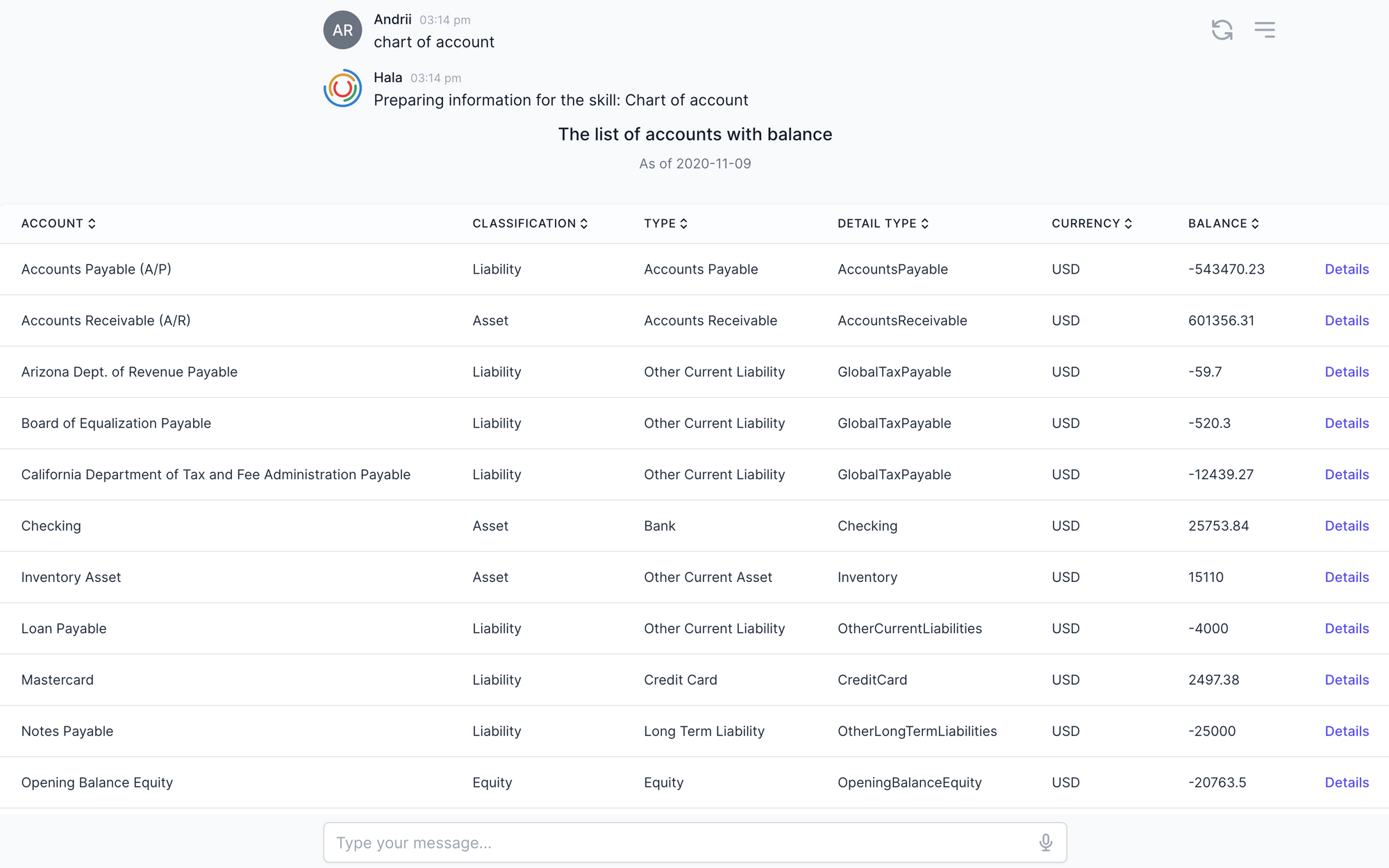Click the Notes Payable account name
Image resolution: width=1389 pixels, height=868 pixels.
(67, 732)
